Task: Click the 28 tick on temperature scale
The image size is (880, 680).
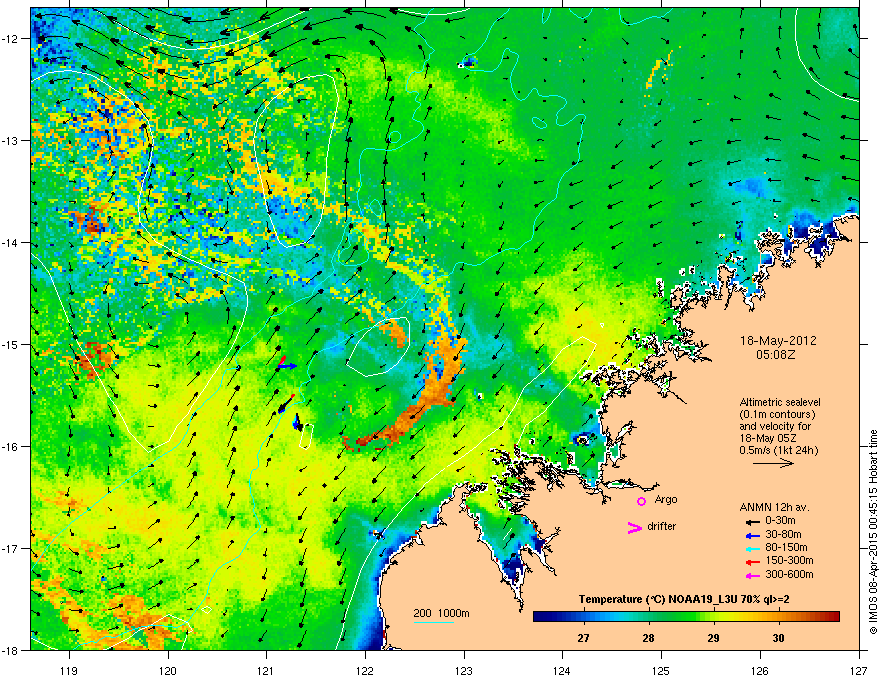Action: (x=649, y=638)
